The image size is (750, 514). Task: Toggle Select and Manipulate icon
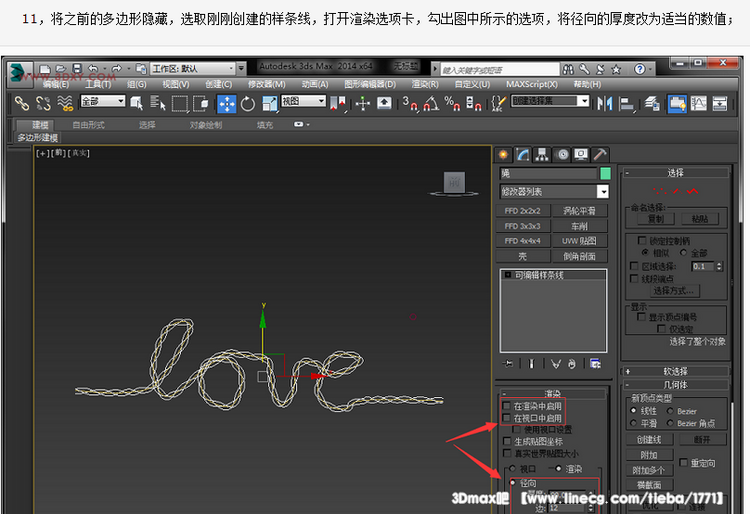point(363,103)
